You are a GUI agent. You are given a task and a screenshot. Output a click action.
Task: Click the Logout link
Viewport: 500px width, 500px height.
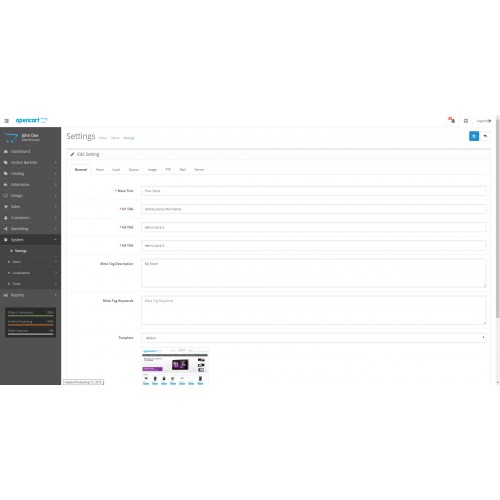pos(483,121)
